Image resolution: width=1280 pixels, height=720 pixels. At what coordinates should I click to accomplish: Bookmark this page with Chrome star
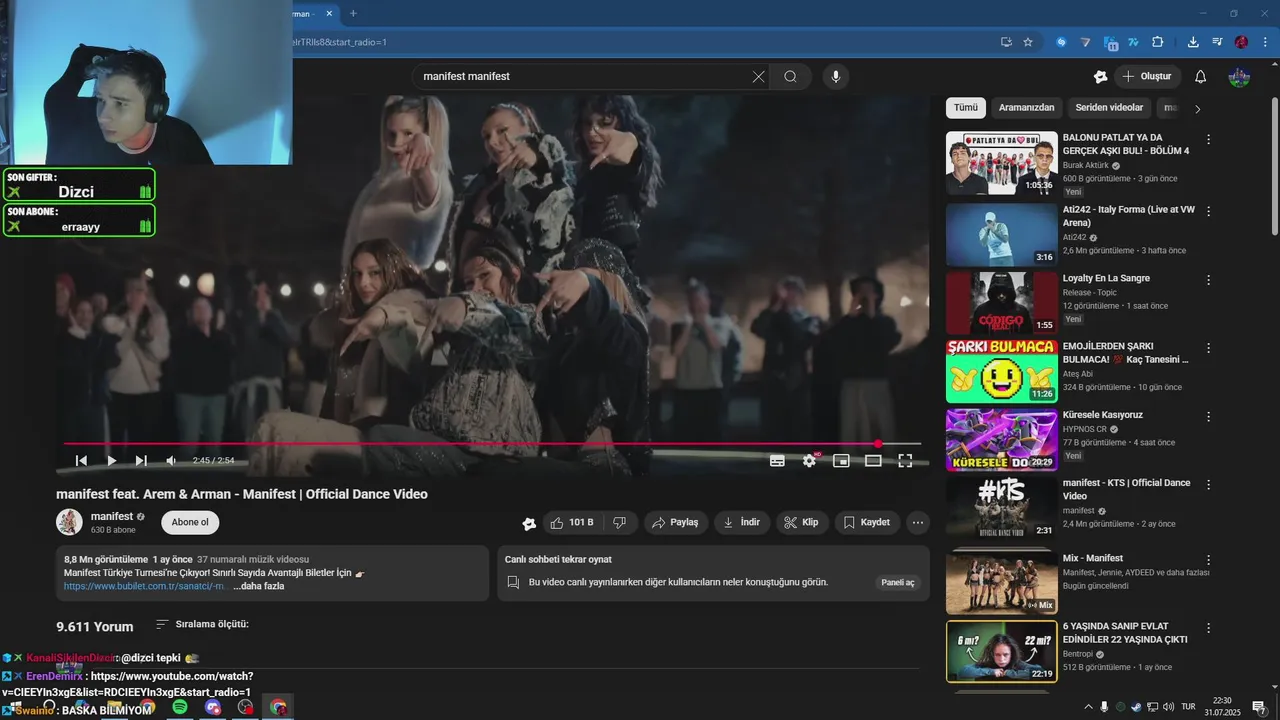(x=1028, y=42)
